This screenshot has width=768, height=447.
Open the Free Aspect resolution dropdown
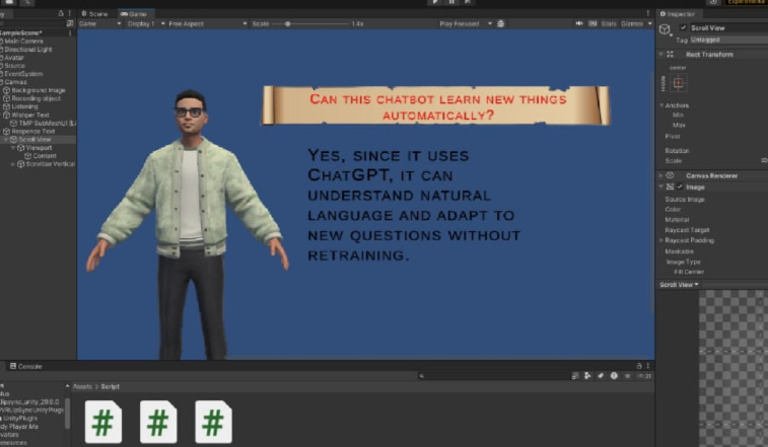(204, 24)
